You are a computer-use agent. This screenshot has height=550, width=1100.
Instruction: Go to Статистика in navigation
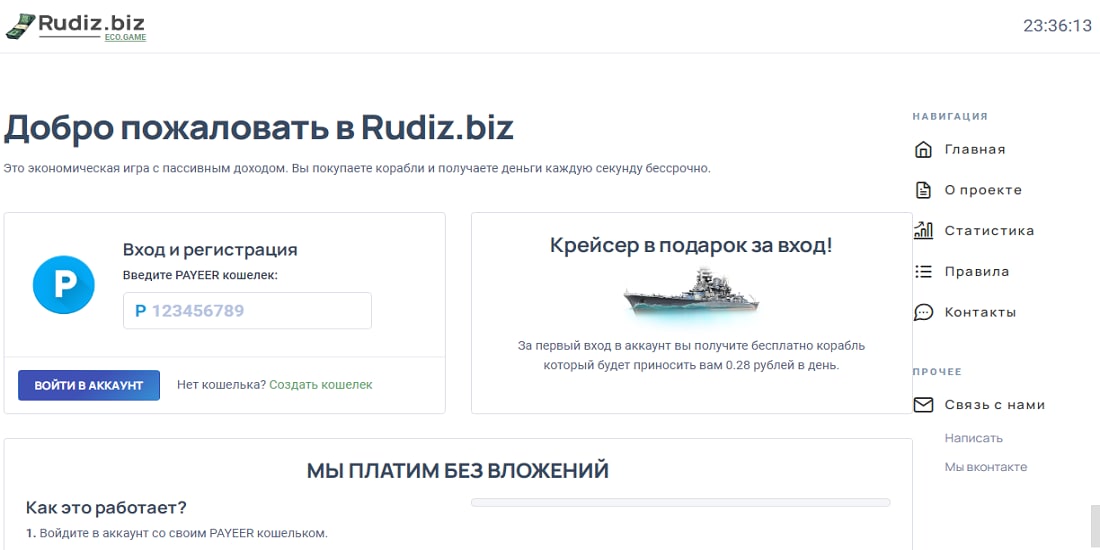pyautogui.click(x=989, y=231)
